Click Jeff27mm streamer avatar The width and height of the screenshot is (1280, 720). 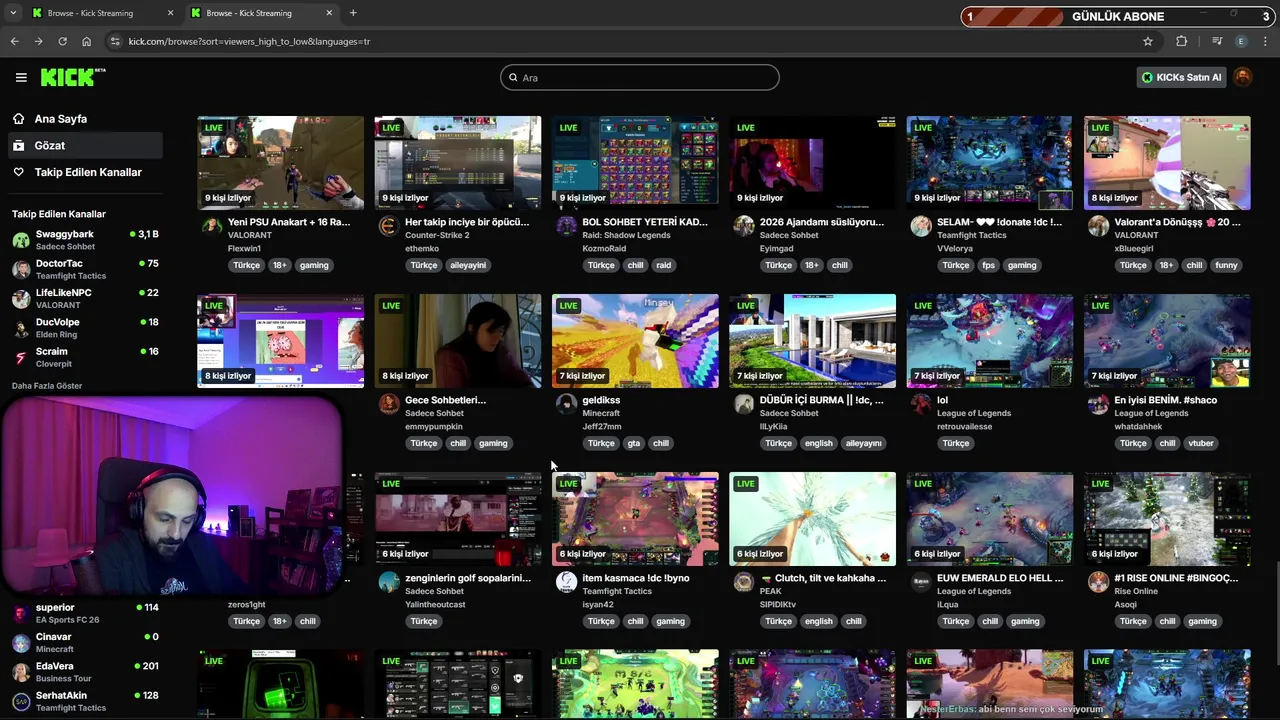point(566,404)
